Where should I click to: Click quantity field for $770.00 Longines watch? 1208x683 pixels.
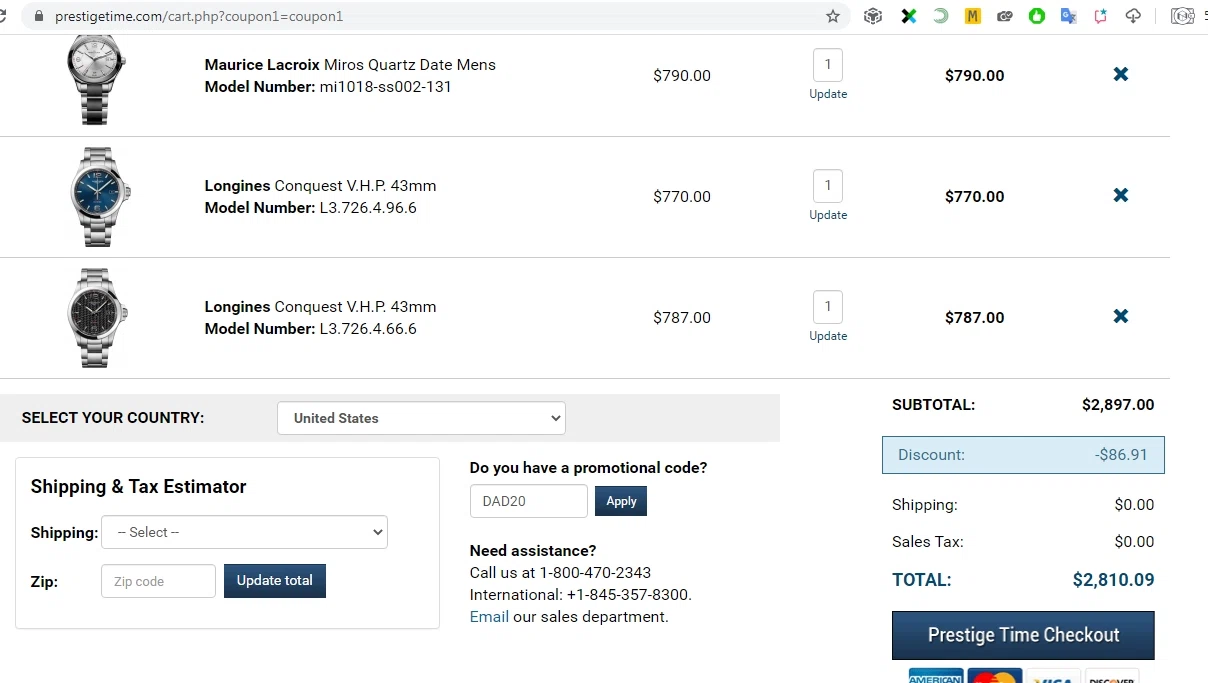[828, 186]
